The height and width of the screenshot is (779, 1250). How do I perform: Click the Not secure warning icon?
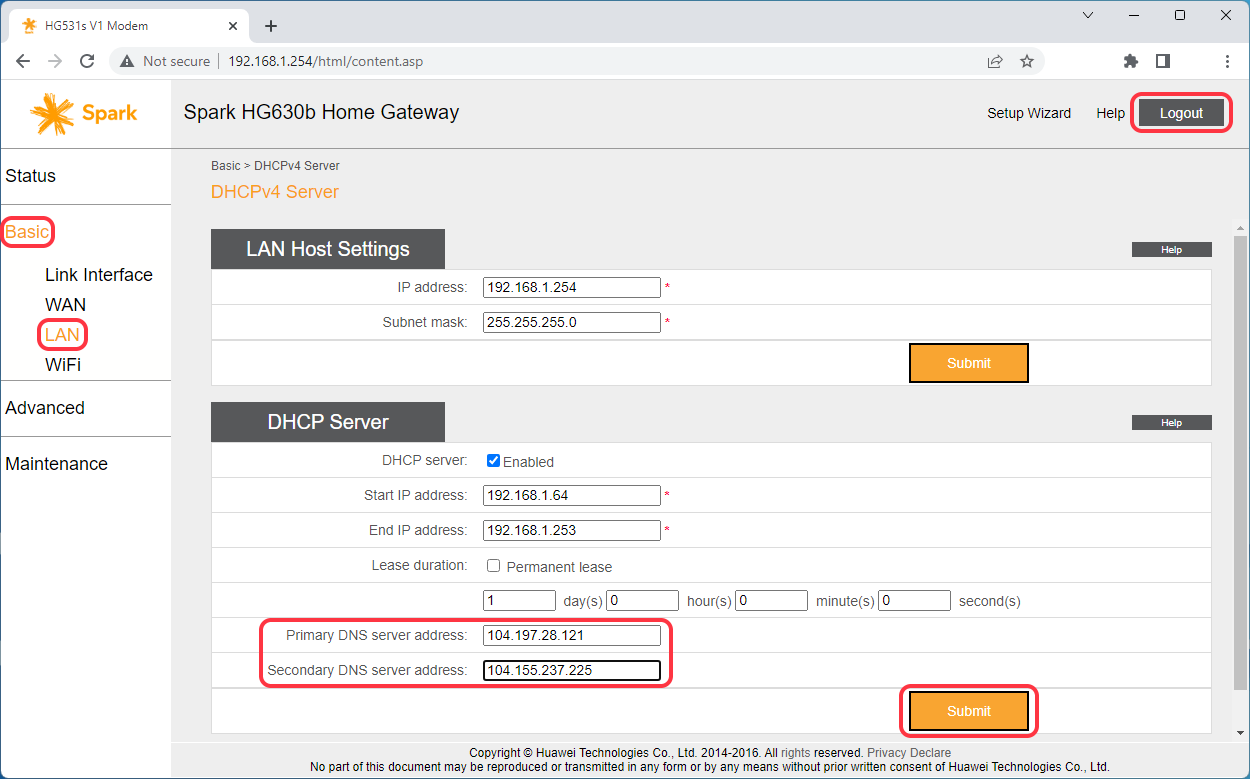click(127, 61)
